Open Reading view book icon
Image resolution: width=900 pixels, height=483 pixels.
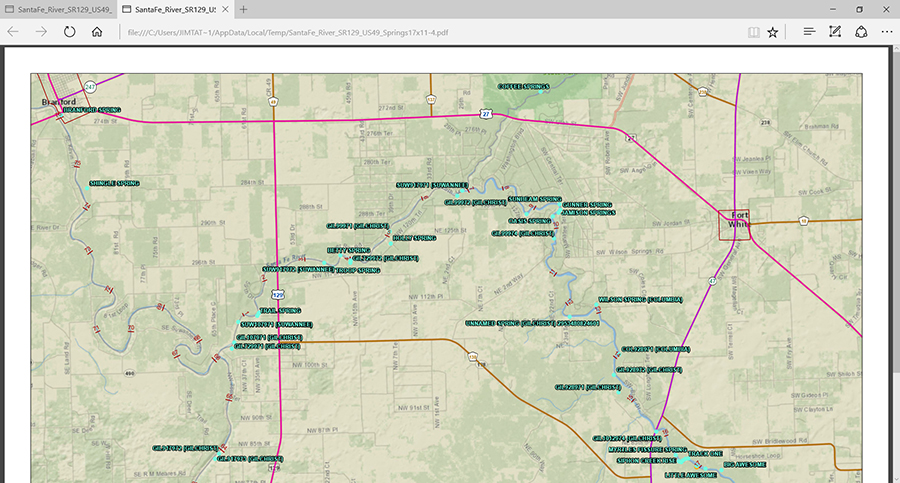pos(752,32)
